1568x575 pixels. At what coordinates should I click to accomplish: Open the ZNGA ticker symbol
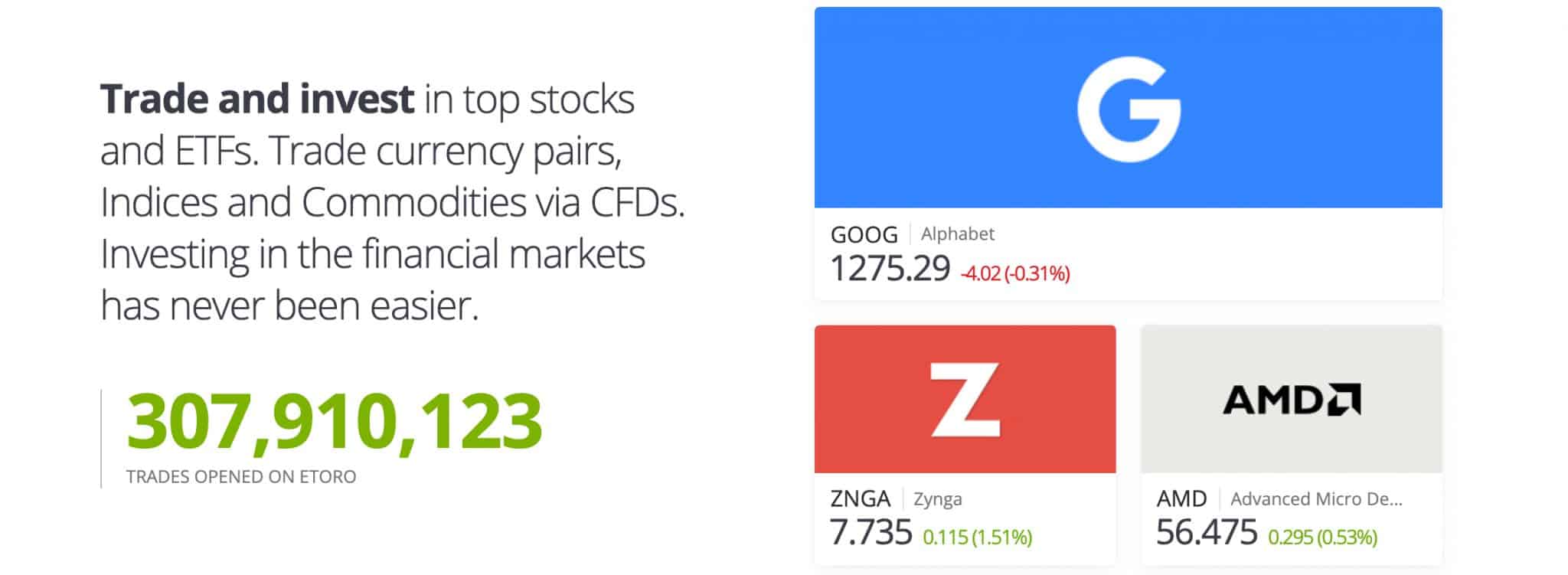(860, 499)
